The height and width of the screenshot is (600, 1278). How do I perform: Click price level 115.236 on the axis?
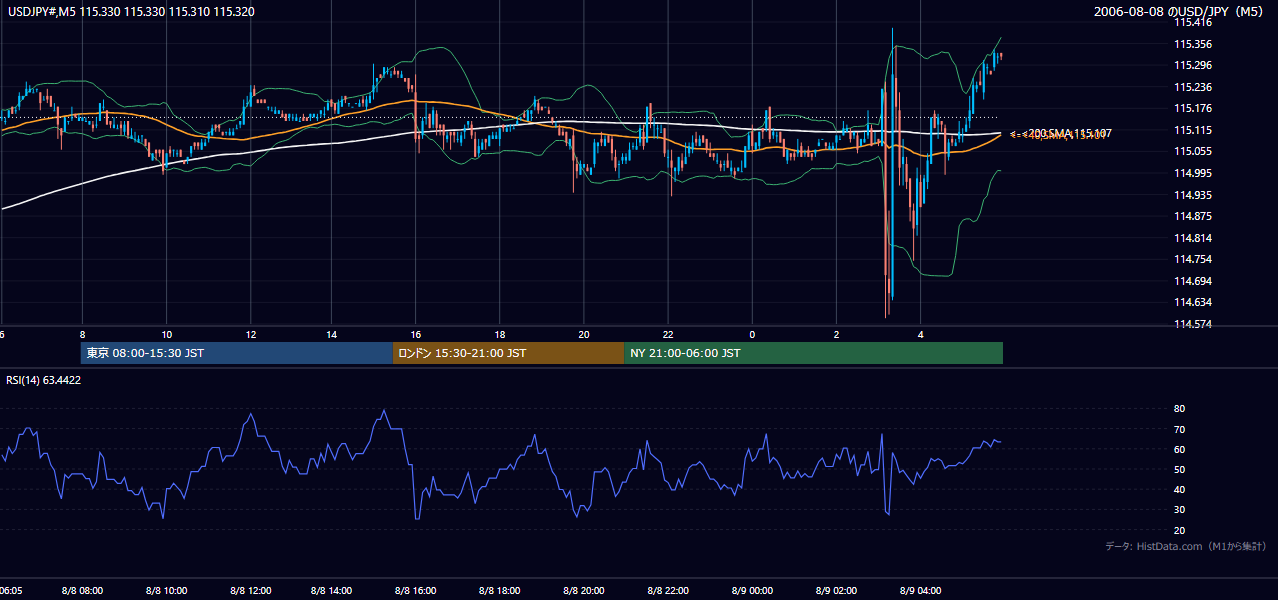(x=1195, y=87)
